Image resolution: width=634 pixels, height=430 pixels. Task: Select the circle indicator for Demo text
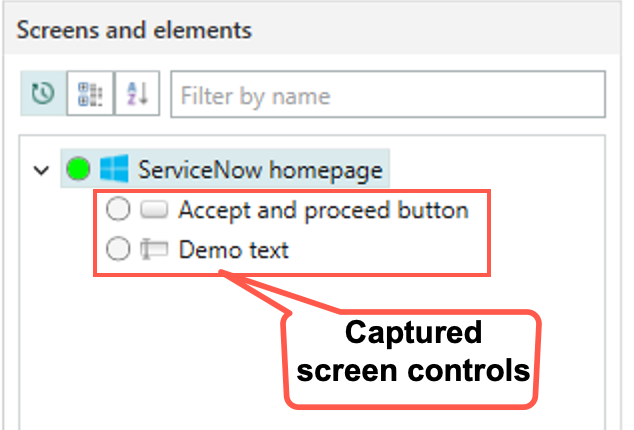pyautogui.click(x=118, y=248)
